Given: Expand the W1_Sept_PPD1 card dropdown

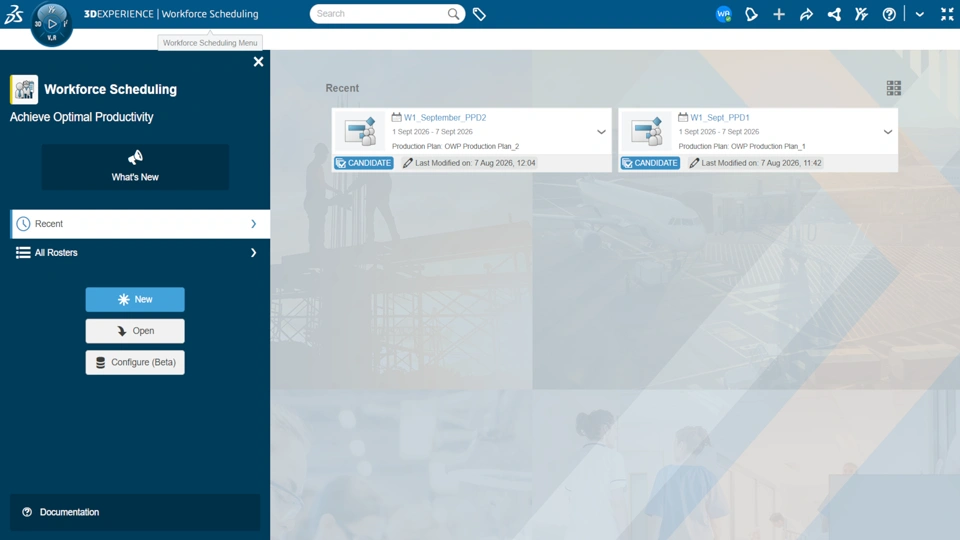Looking at the screenshot, I should point(888,132).
